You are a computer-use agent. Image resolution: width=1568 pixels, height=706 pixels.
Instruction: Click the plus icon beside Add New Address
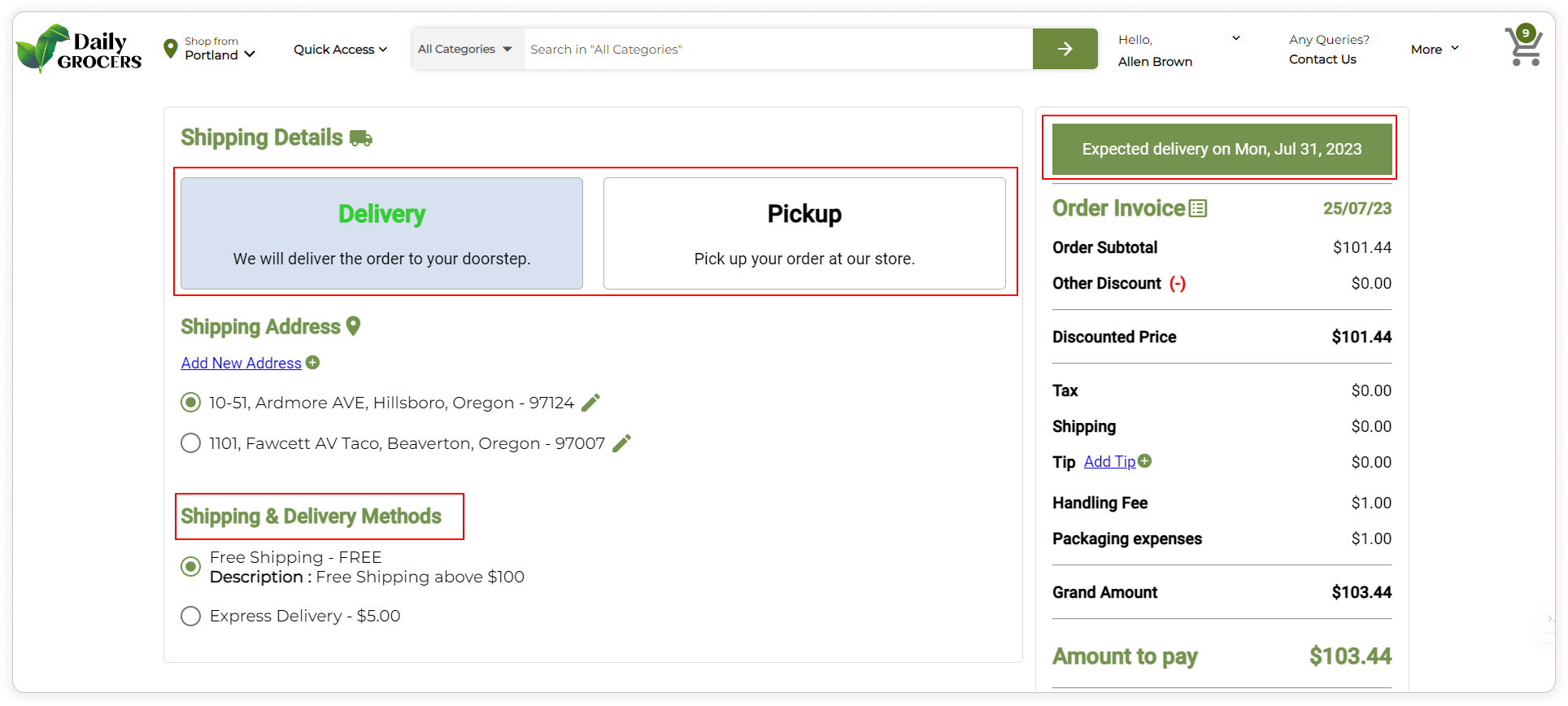click(x=313, y=363)
